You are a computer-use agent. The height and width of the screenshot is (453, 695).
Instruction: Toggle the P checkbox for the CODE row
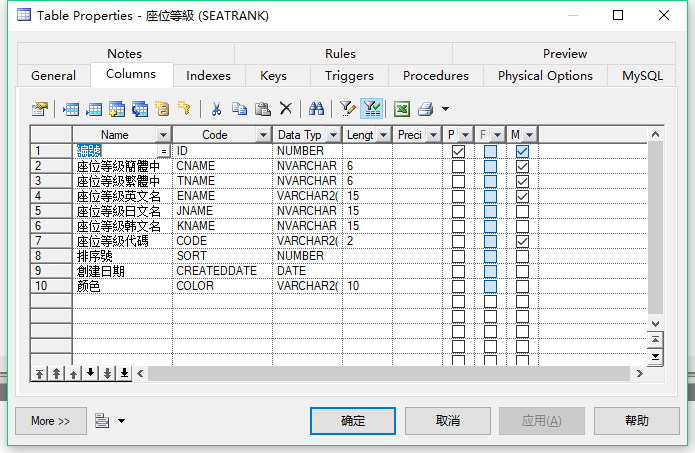click(458, 242)
